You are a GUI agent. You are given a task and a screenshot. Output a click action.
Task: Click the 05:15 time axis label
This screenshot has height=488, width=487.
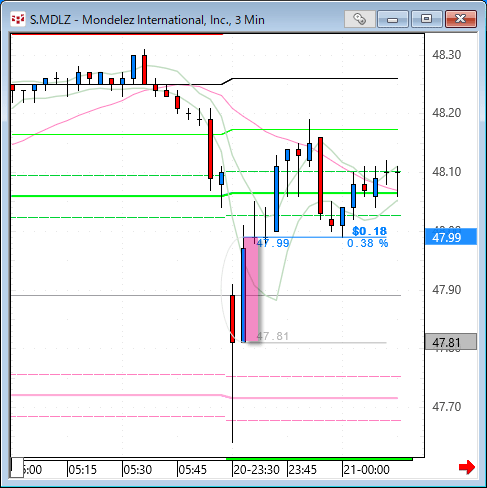(83, 470)
